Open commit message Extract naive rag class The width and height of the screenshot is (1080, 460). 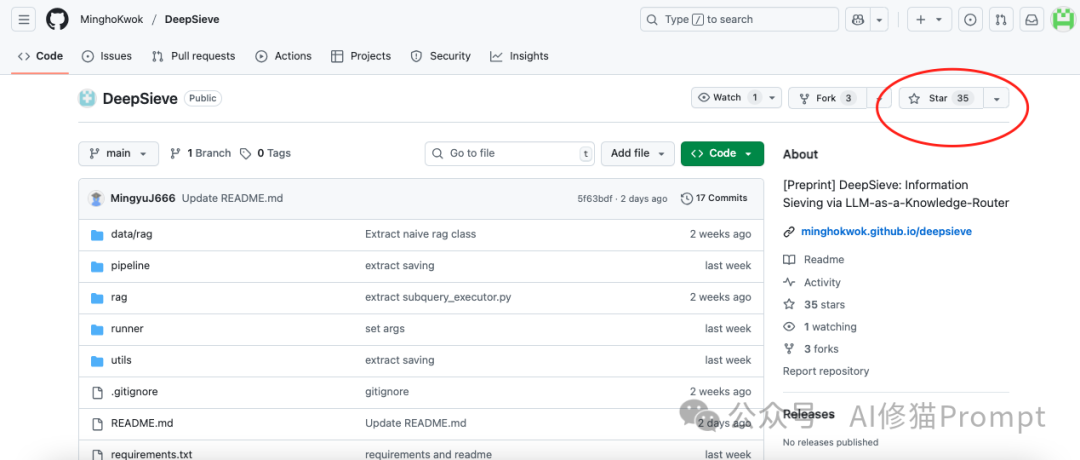(420, 234)
